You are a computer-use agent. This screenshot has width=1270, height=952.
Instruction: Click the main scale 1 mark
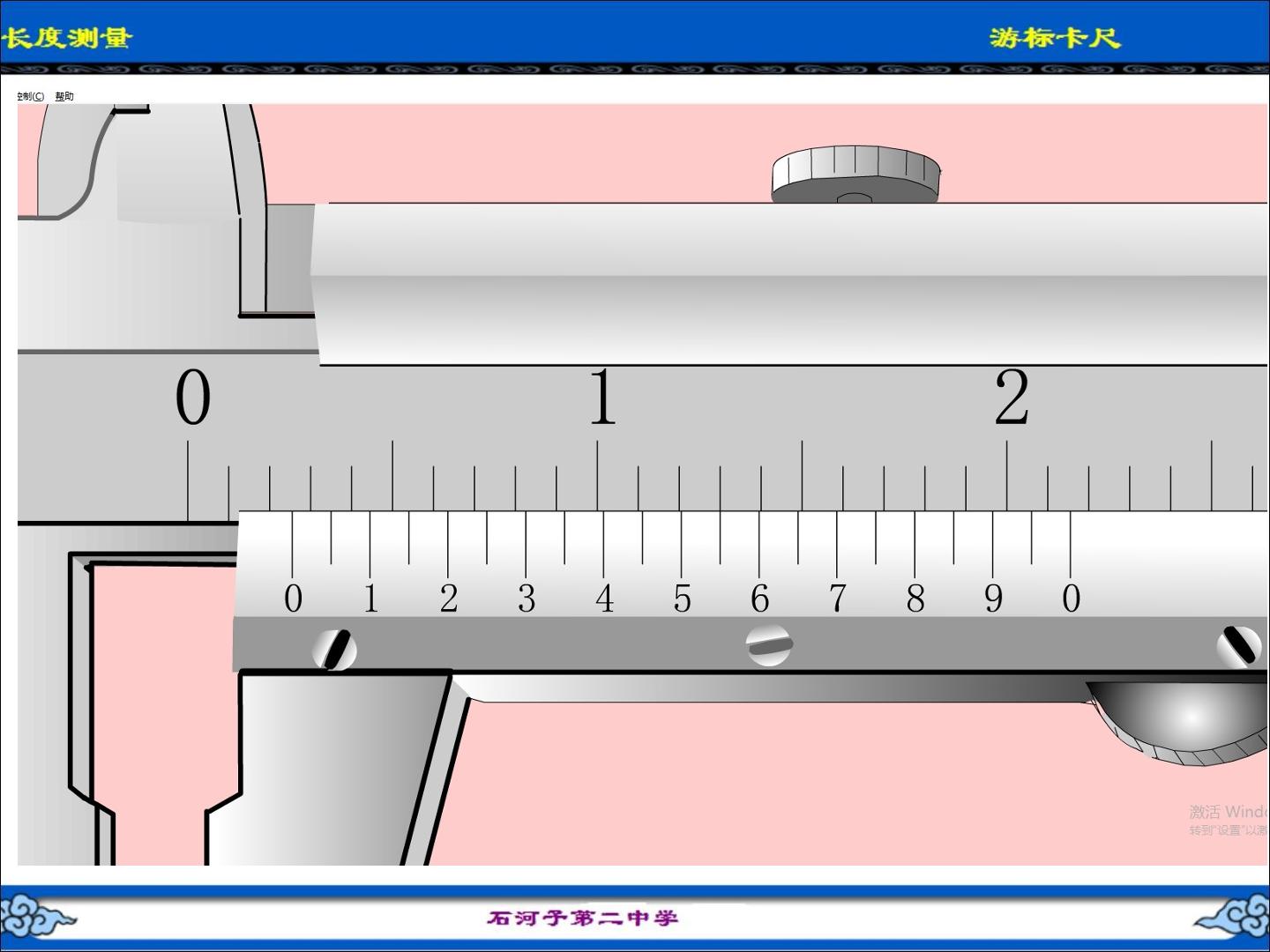coord(602,397)
